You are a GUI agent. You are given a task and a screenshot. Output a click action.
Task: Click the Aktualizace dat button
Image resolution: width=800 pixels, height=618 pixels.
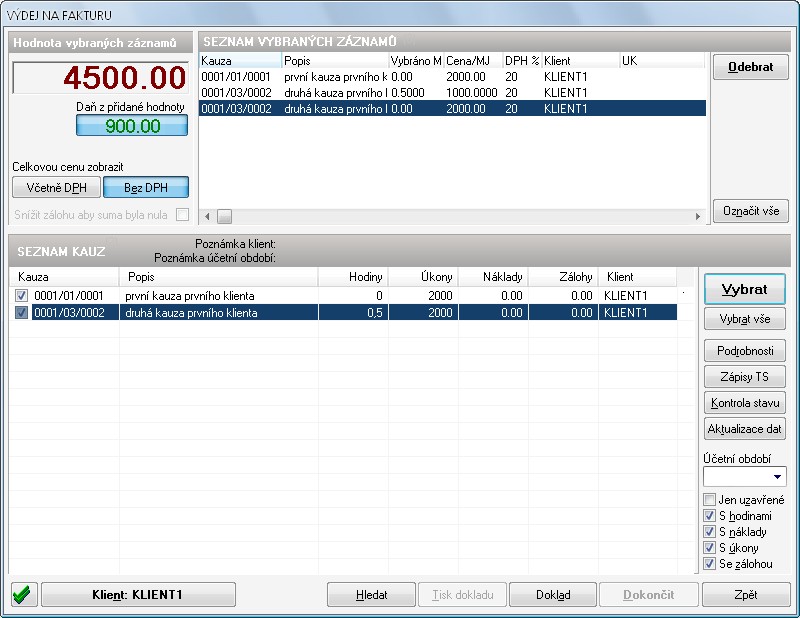point(744,429)
